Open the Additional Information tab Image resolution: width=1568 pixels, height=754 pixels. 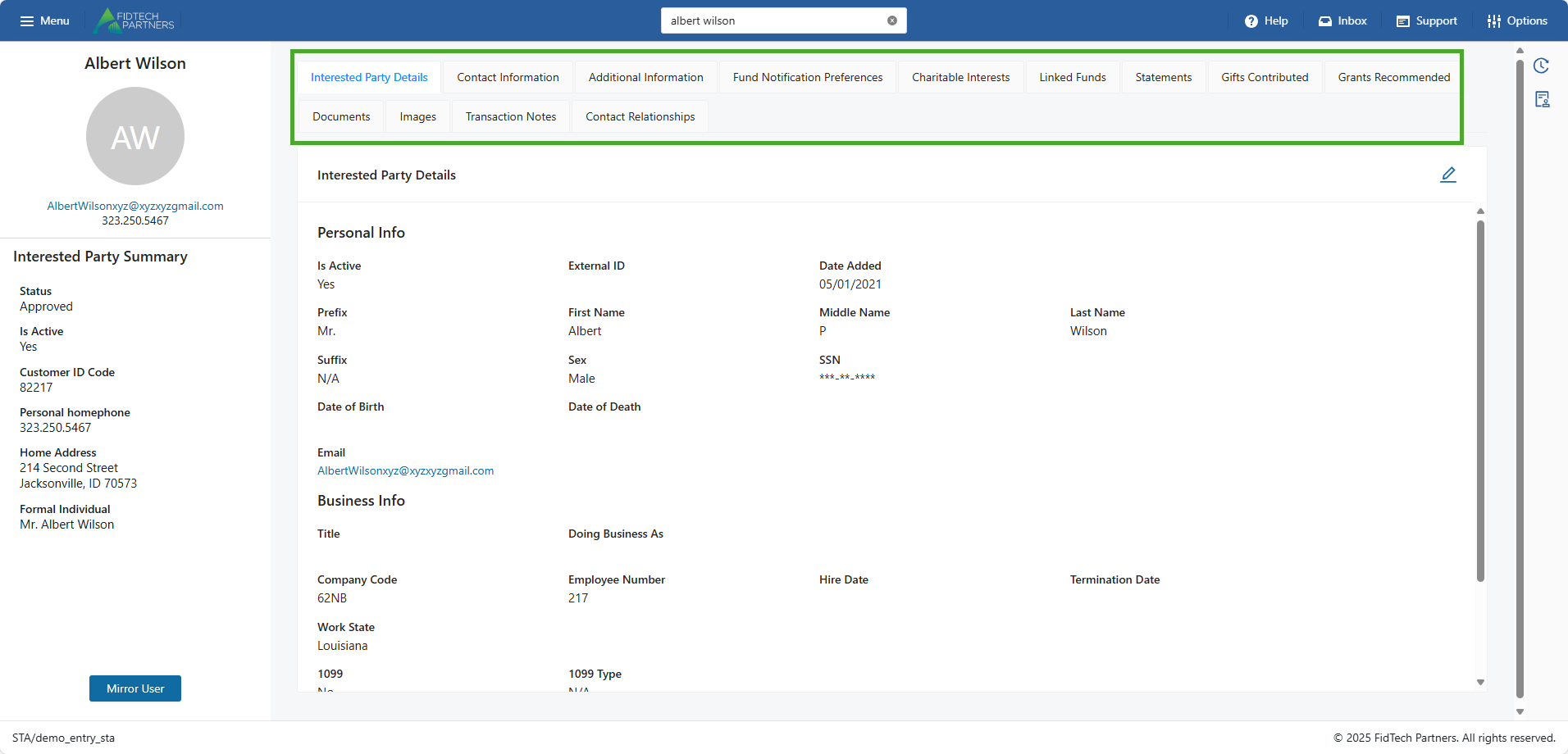point(646,77)
